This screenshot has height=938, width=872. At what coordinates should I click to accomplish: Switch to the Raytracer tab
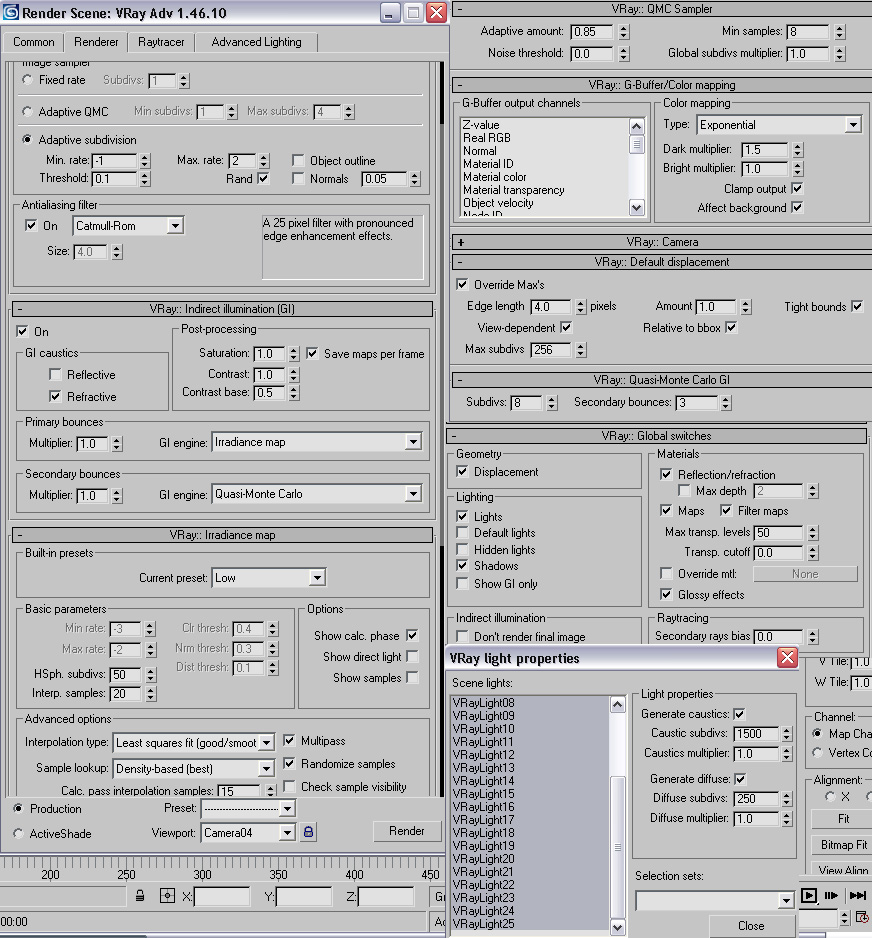pyautogui.click(x=161, y=42)
